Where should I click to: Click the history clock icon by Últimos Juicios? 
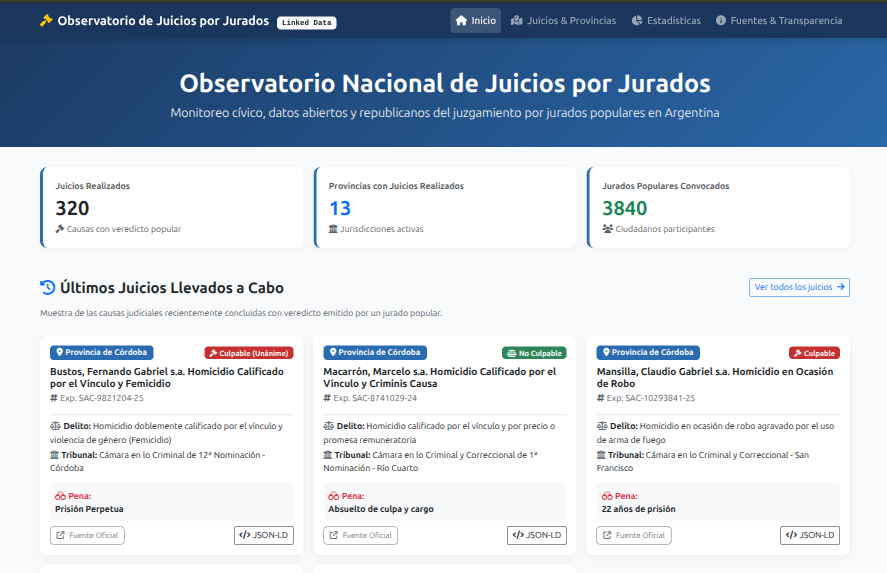click(48, 287)
